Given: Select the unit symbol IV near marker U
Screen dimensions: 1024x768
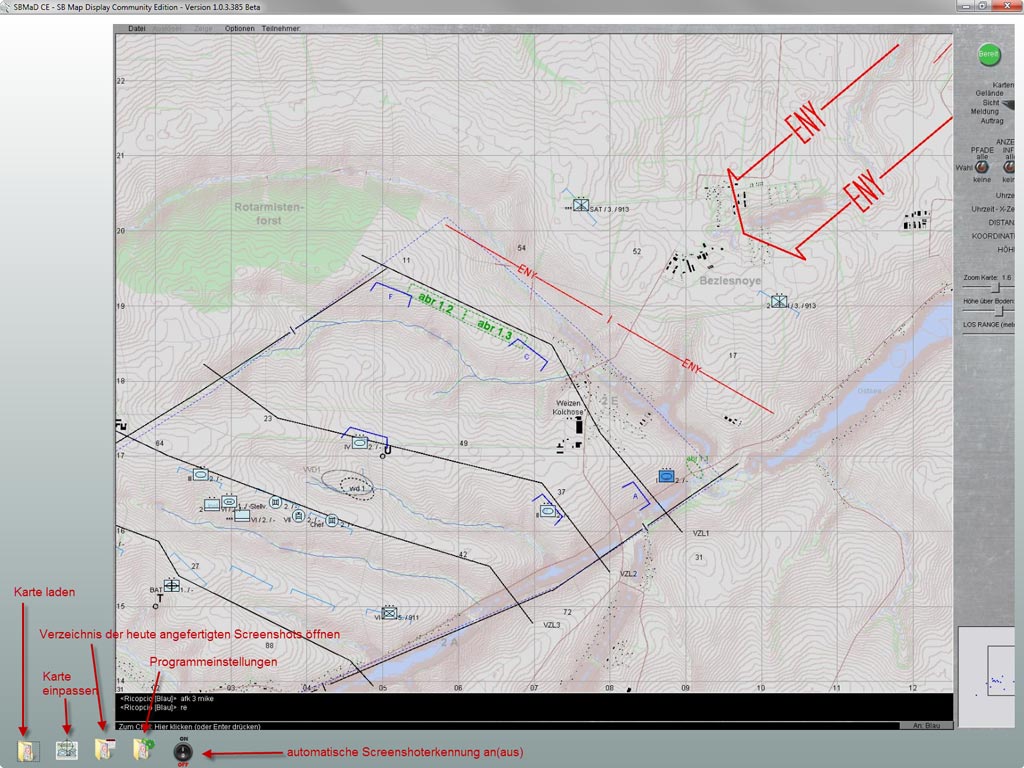Looking at the screenshot, I should pyautogui.click(x=360, y=443).
